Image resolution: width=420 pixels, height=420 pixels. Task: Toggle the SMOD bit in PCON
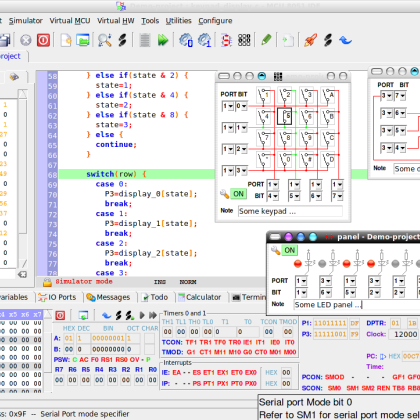pos(334,377)
